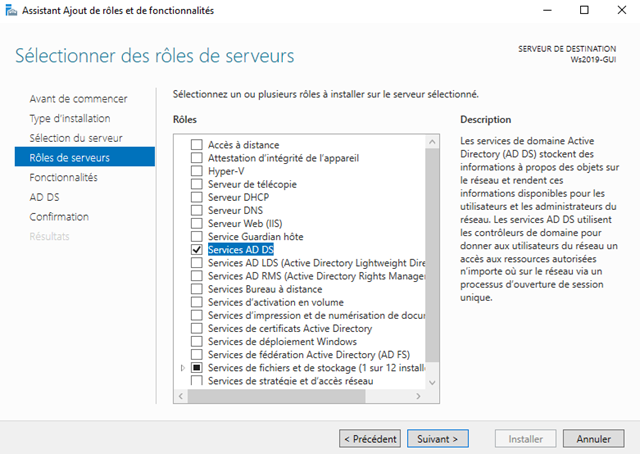Open the Type d'installation step

coord(70,118)
